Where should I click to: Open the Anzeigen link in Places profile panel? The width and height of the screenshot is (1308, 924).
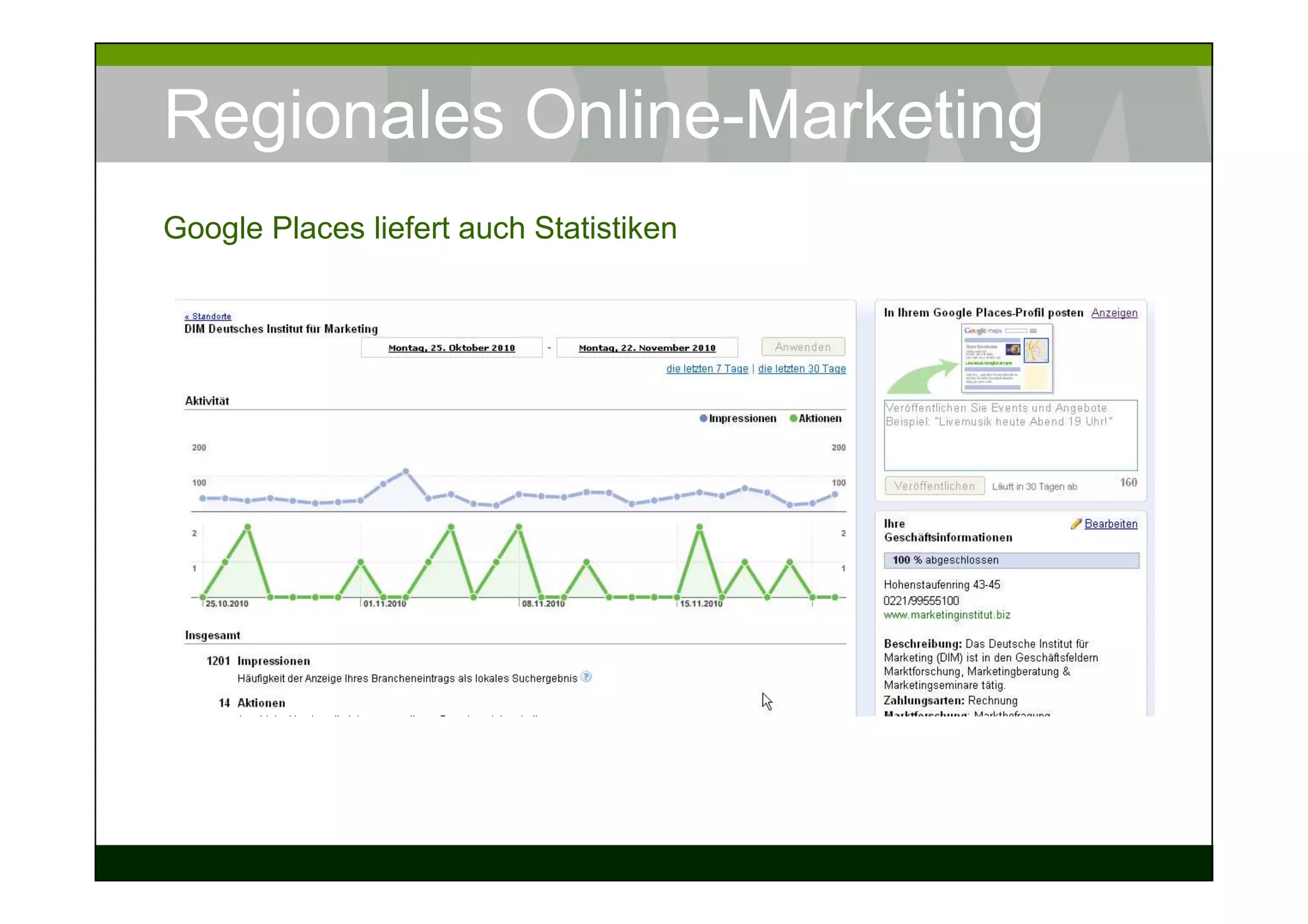click(1114, 313)
